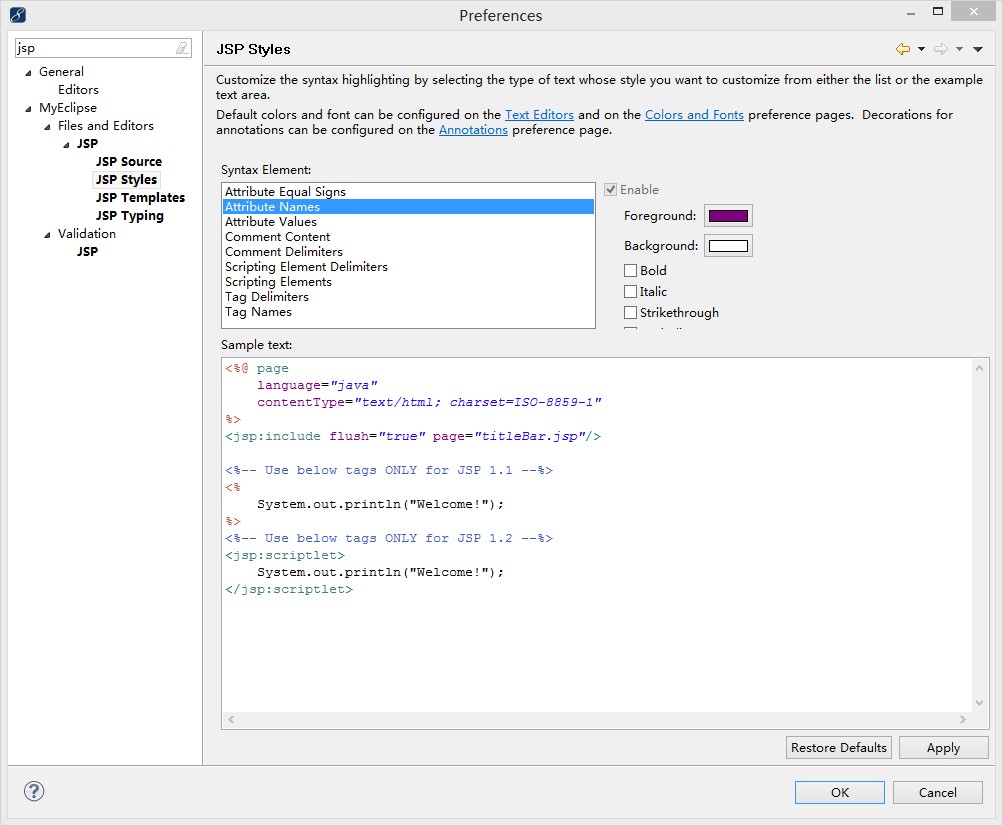The width and height of the screenshot is (1003, 826).
Task: Open the JSP Typing preference page
Action: pos(129,216)
